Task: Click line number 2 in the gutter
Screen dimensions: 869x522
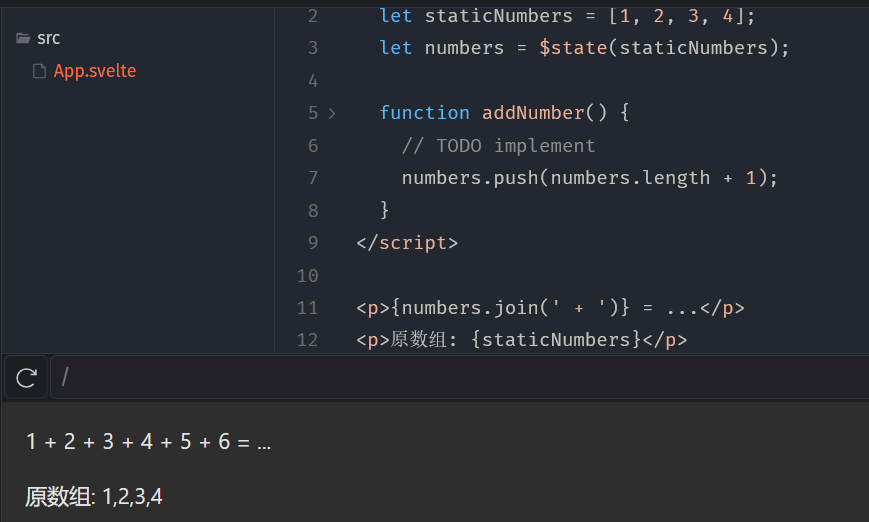Action: [x=312, y=16]
